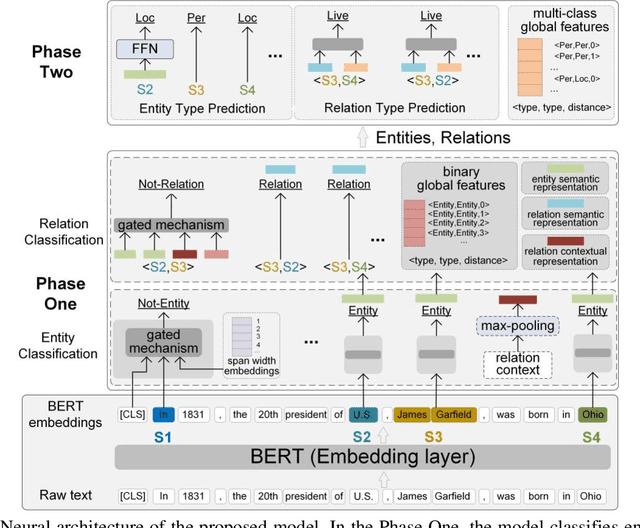This screenshot has width=640, height=528.
Task: Select the orange multi-class global features block
Action: point(530,66)
